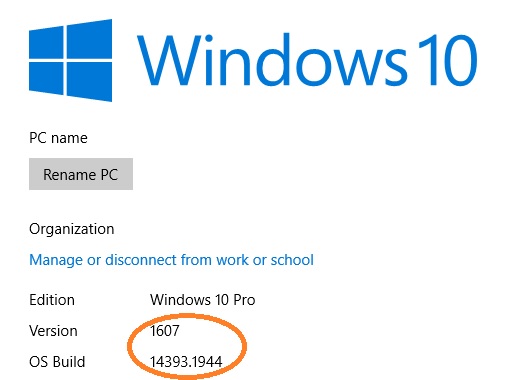The image size is (508, 380).
Task: Click the number 10 in the title
Action: 448,60
